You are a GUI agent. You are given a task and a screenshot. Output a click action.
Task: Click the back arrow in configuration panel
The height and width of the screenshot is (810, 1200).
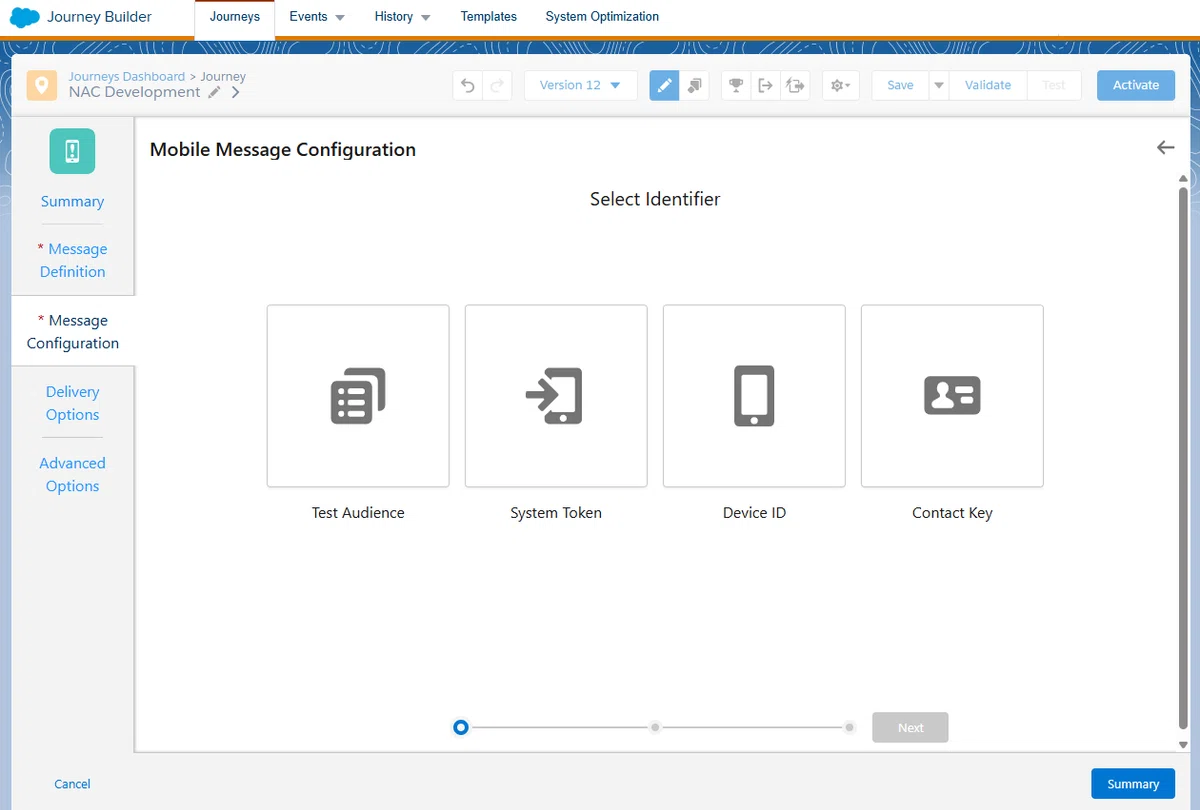click(x=1165, y=147)
